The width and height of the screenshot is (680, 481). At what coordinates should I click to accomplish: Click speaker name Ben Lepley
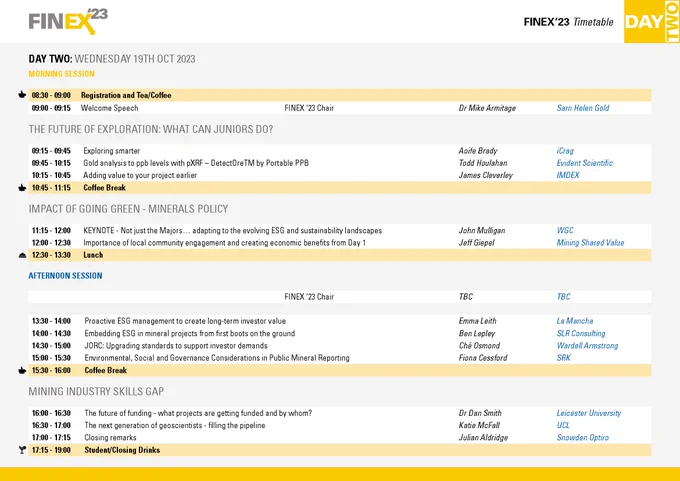[477, 334]
